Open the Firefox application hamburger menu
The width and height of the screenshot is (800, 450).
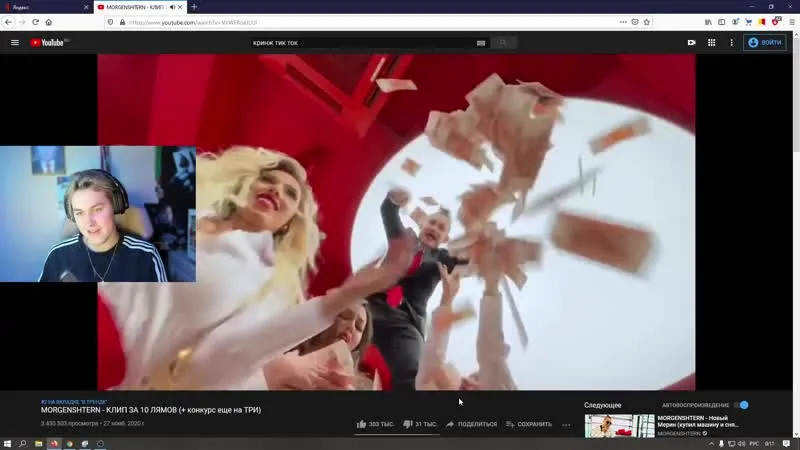point(792,22)
